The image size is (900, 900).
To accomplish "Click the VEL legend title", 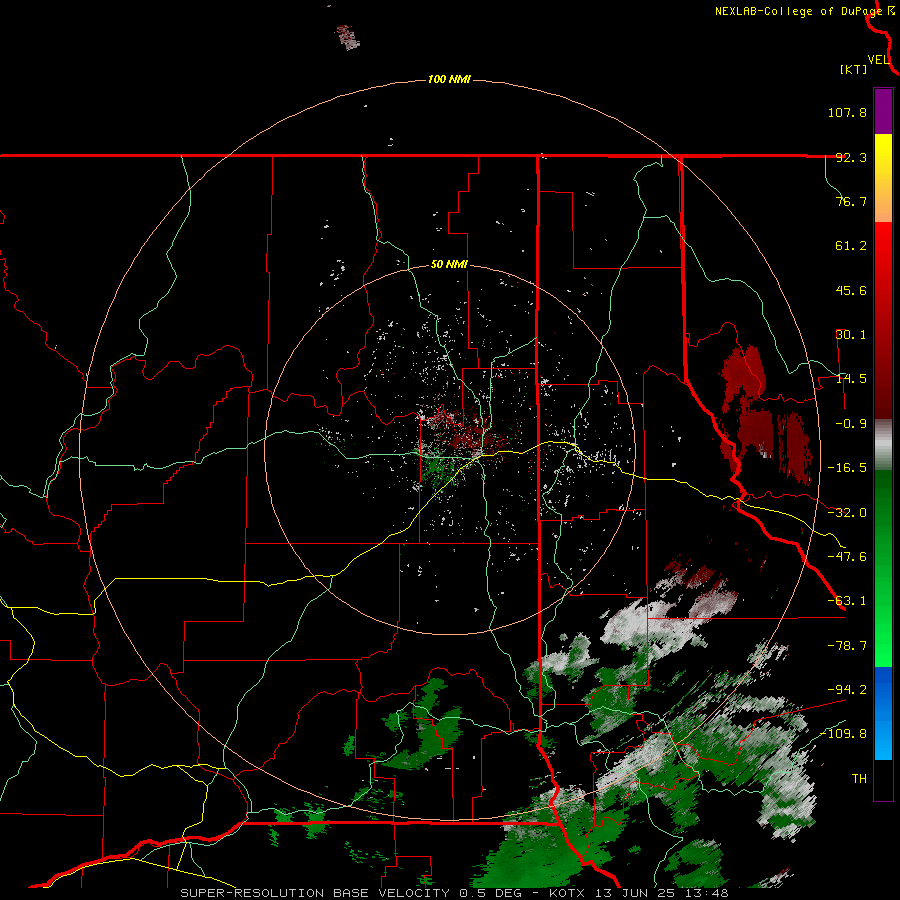I will pyautogui.click(x=878, y=60).
